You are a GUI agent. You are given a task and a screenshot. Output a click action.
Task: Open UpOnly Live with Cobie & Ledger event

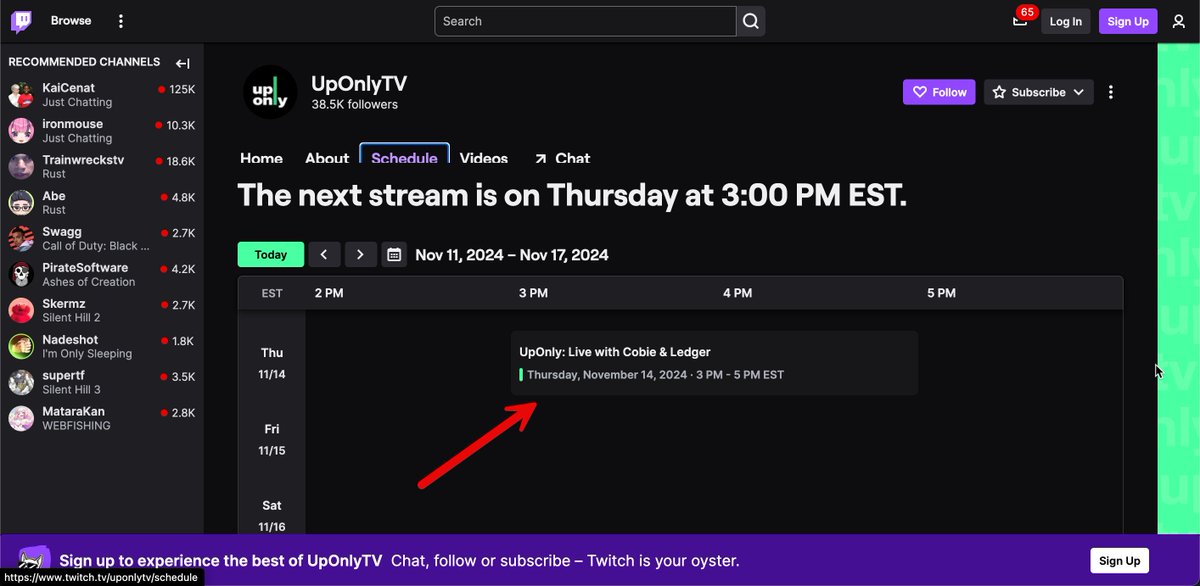tap(714, 363)
